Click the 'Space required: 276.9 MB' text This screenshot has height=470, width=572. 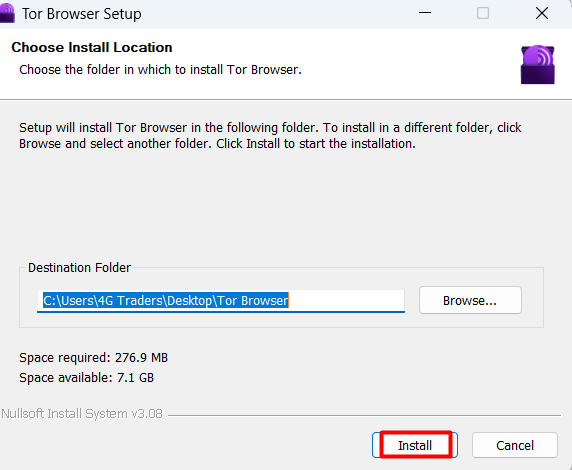[x=93, y=358]
